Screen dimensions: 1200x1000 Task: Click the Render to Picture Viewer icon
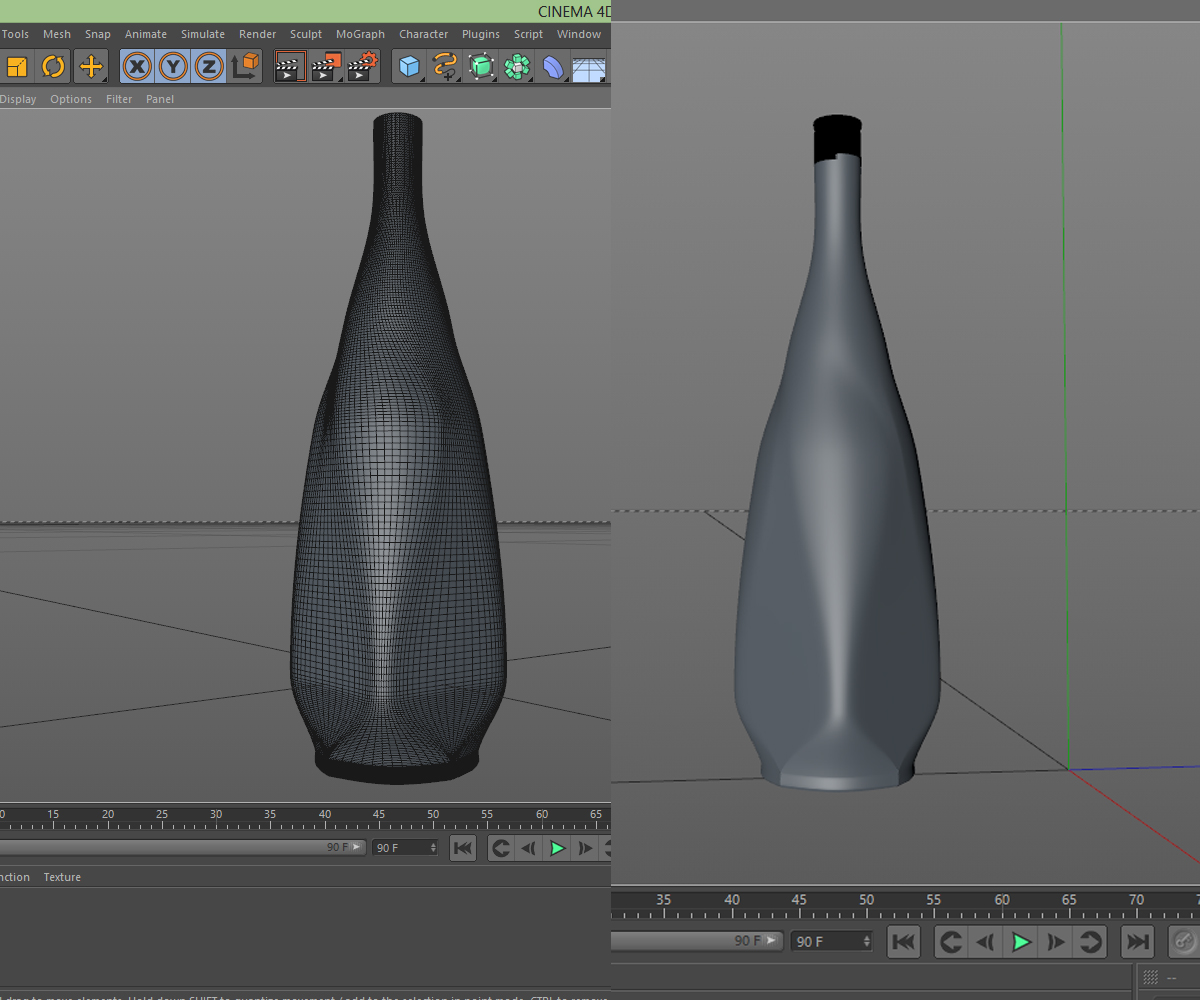(327, 67)
